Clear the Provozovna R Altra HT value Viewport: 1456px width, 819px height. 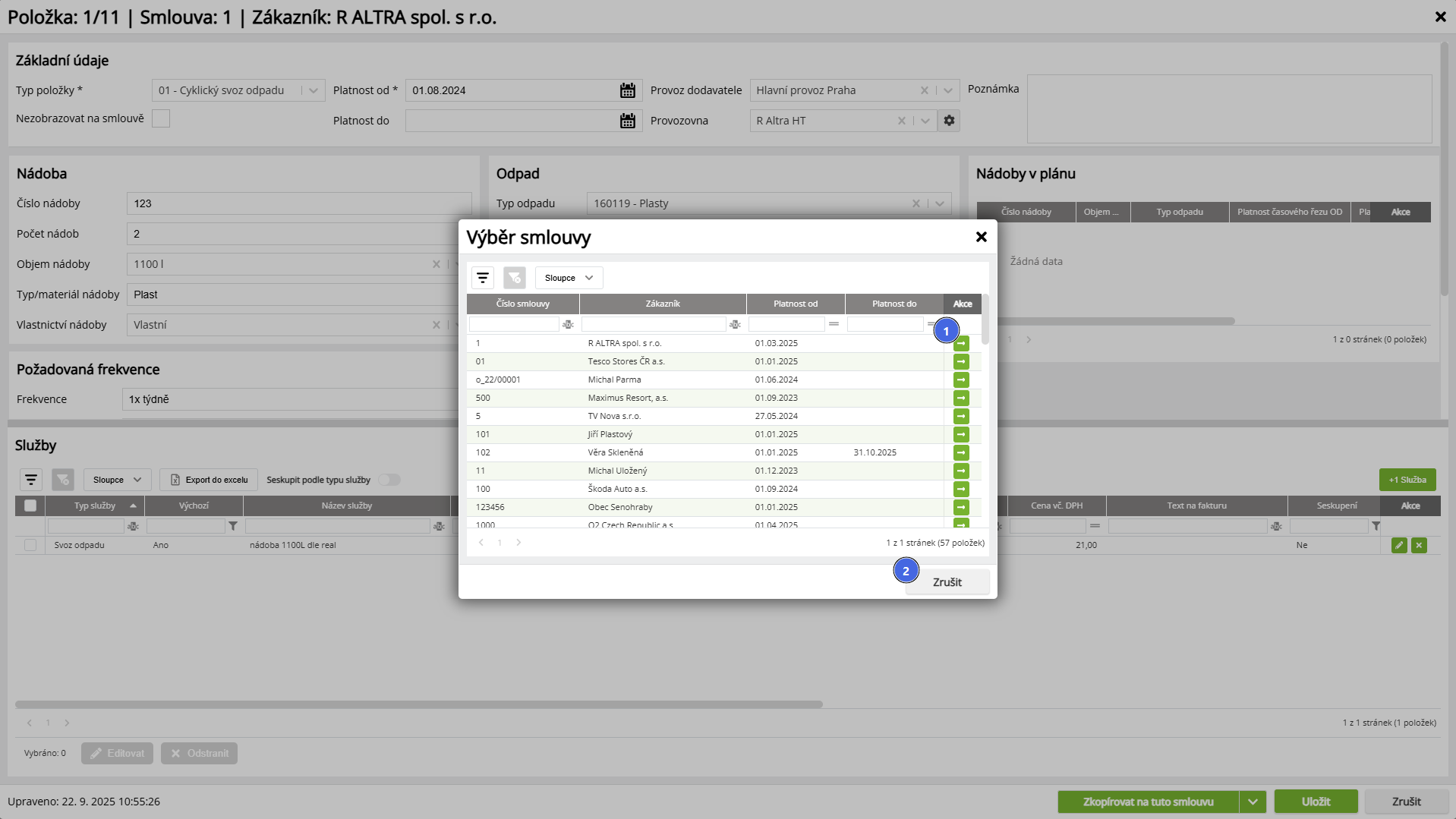click(x=902, y=121)
